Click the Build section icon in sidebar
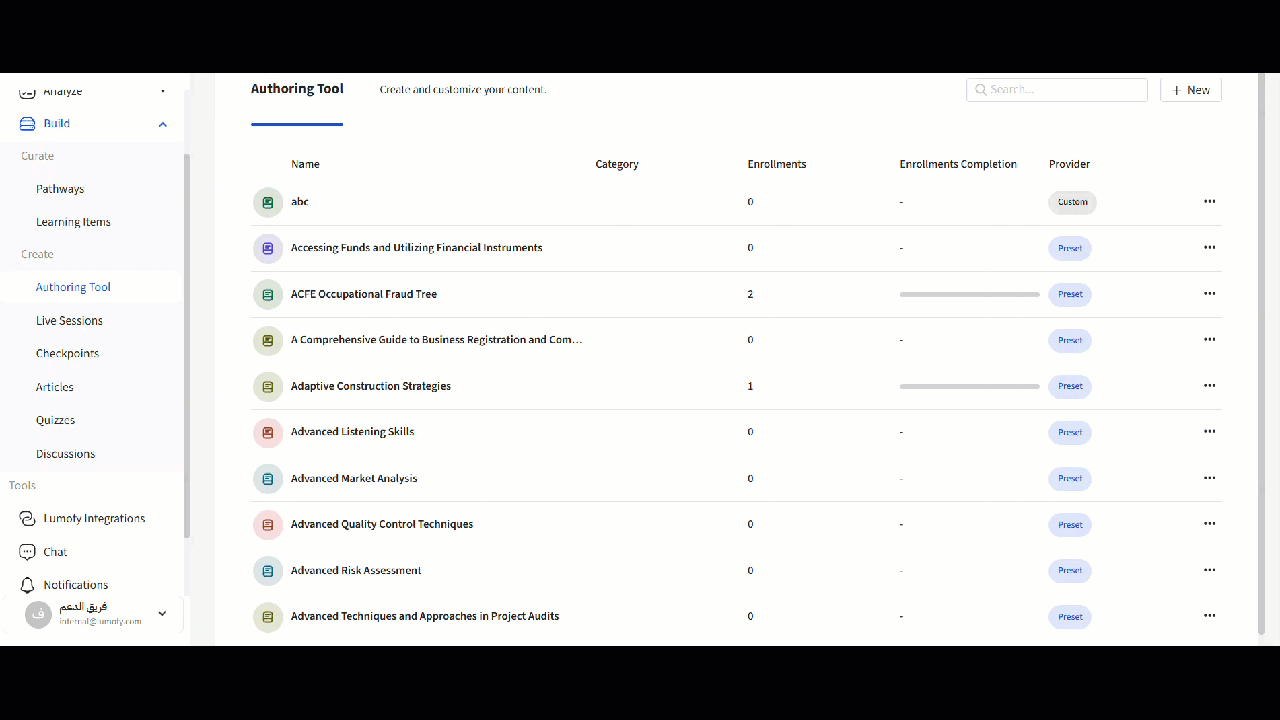The image size is (1280, 720). click(x=28, y=124)
